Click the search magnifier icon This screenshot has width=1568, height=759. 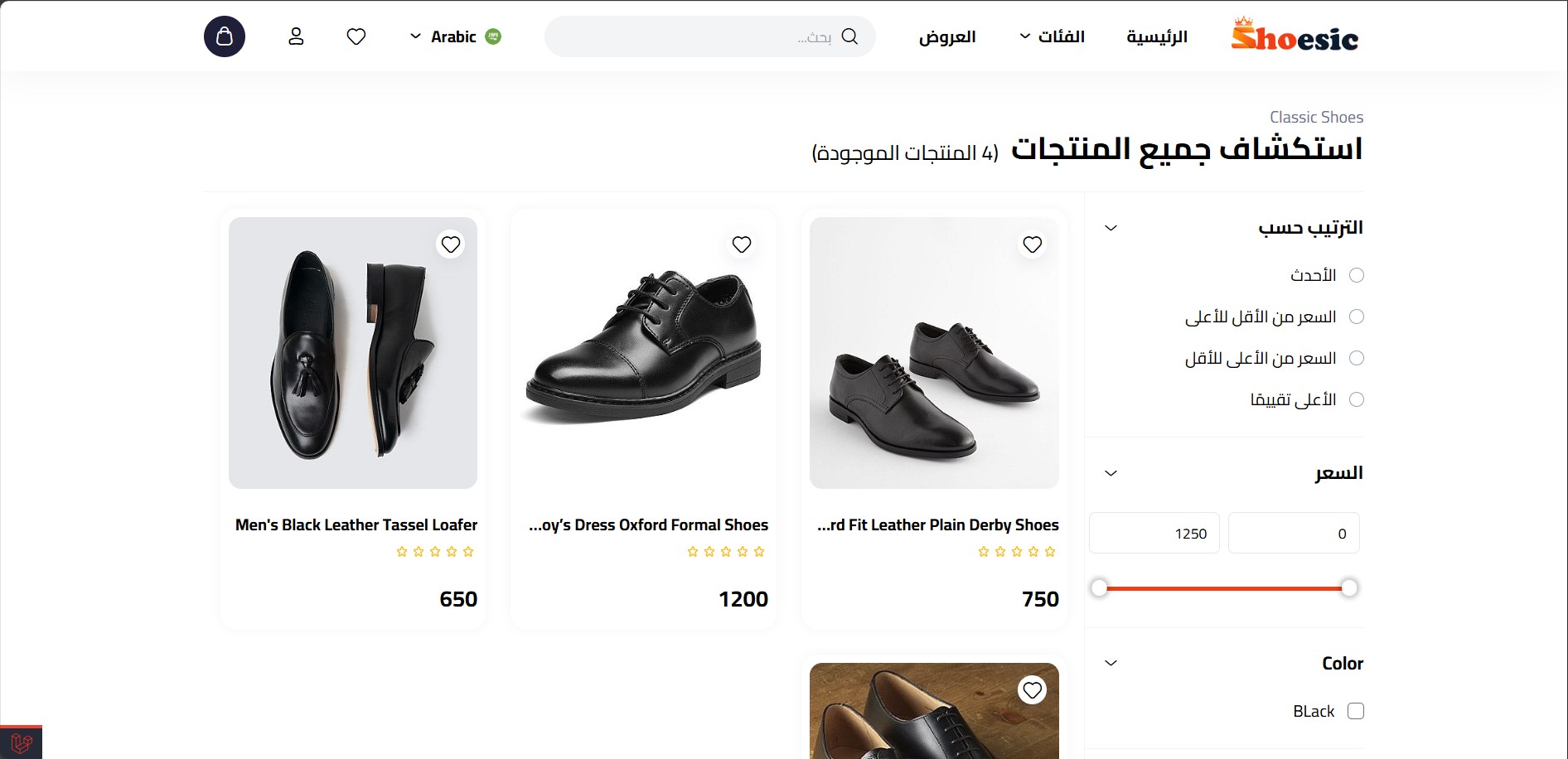pos(849,36)
